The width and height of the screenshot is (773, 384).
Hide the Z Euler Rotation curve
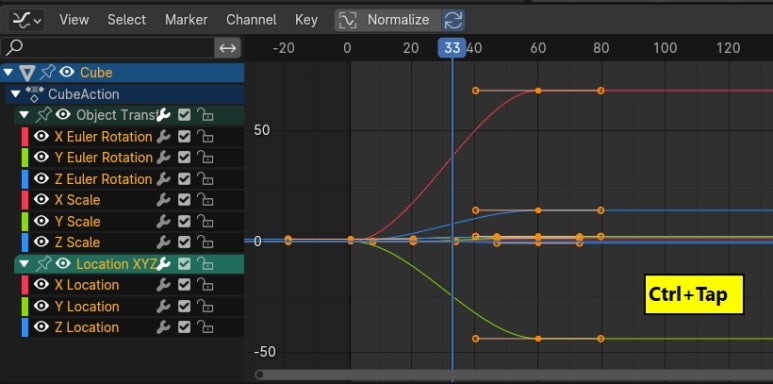pos(41,178)
